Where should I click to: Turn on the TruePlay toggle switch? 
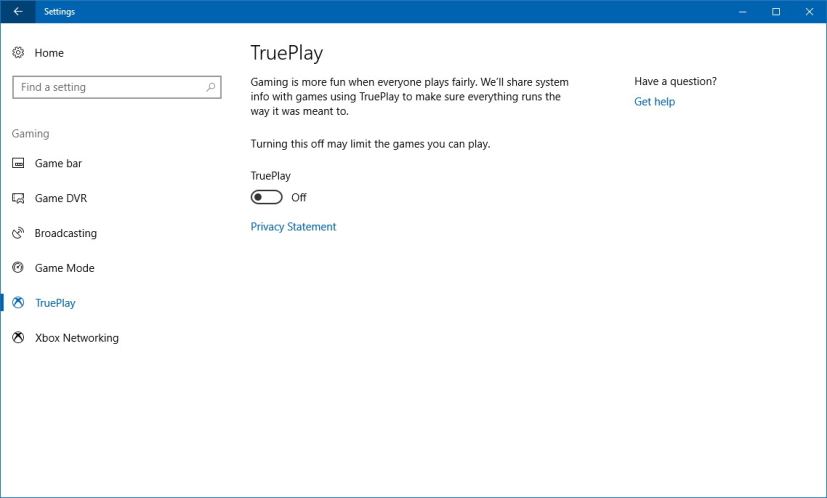(266, 197)
